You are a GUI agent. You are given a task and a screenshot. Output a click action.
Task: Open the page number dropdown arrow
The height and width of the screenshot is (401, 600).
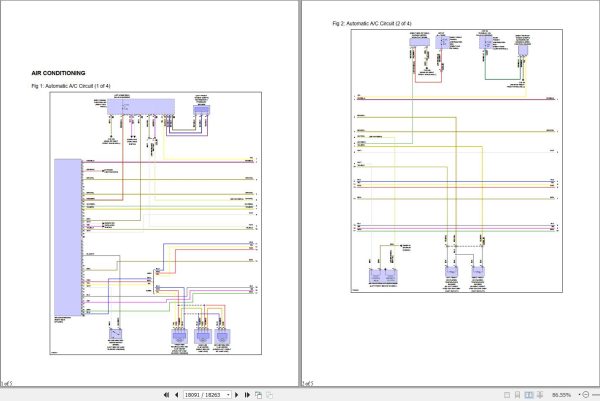point(229,395)
